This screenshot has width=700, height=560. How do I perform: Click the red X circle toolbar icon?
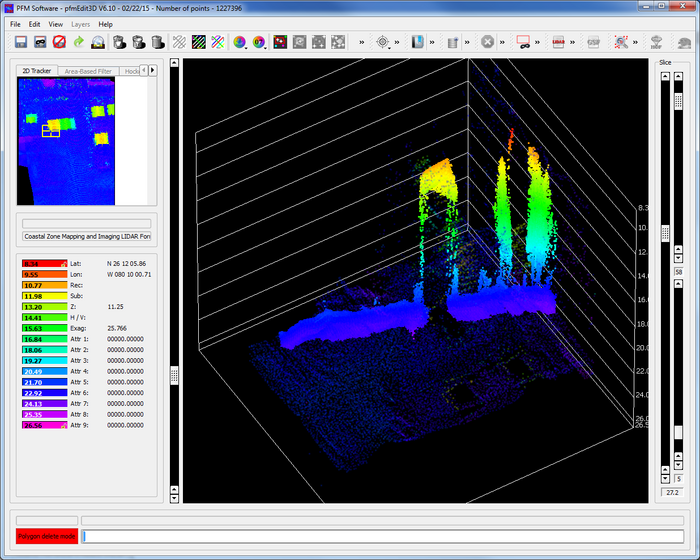pyautogui.click(x=487, y=42)
